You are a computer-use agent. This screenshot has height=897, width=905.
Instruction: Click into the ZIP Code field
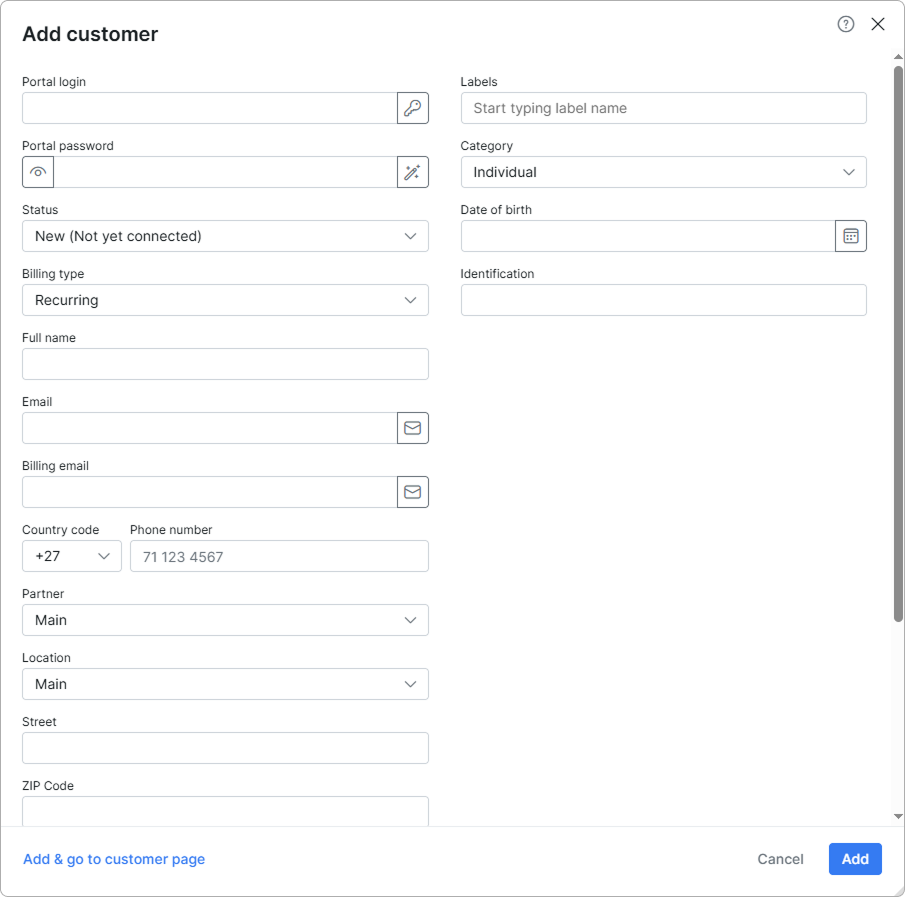pos(225,811)
